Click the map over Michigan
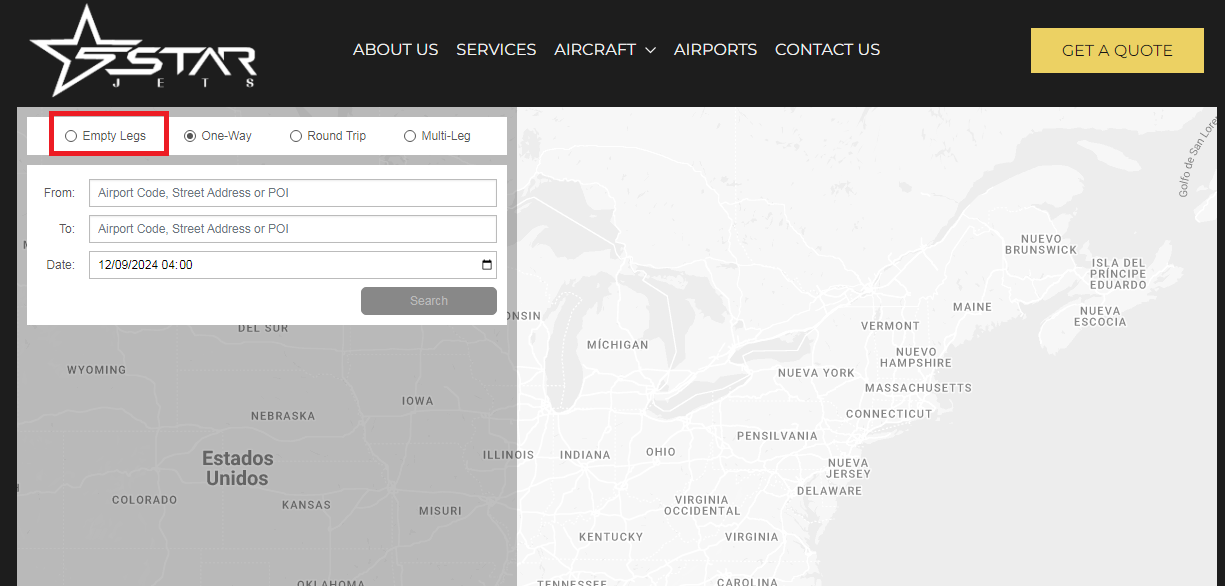This screenshot has height=586, width=1225. click(x=617, y=344)
